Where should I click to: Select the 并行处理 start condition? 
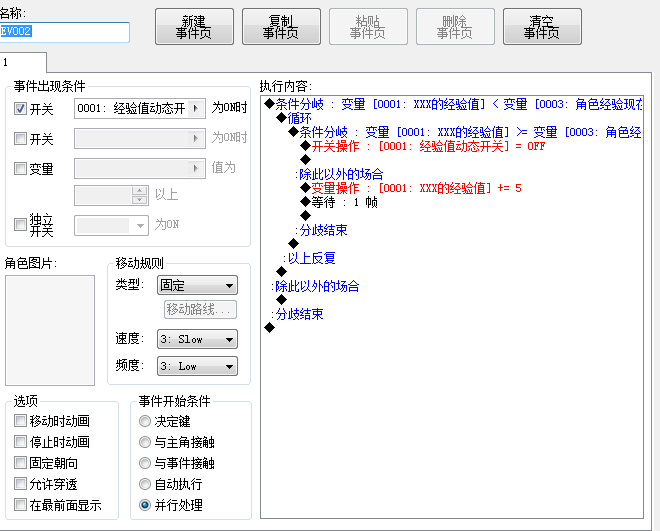click(145, 504)
